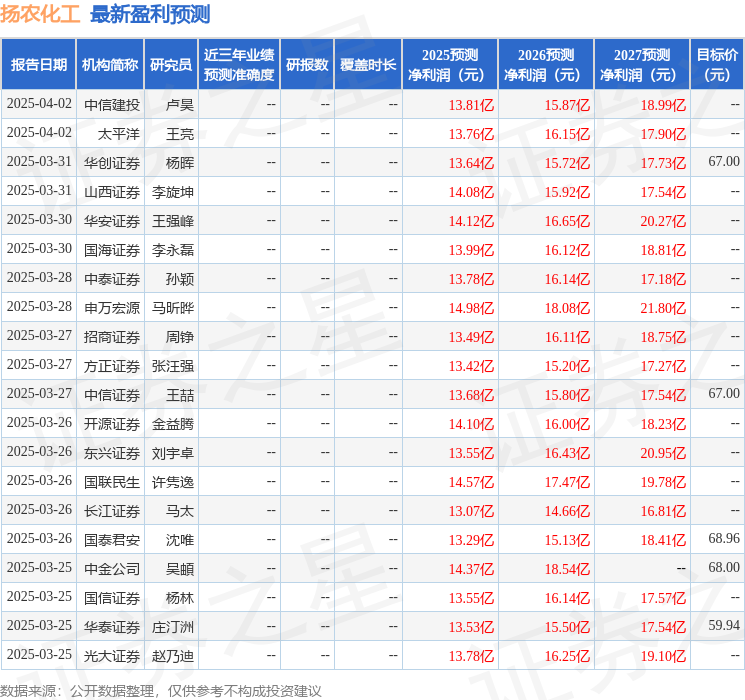Select institution 申万宏源

[112, 307]
